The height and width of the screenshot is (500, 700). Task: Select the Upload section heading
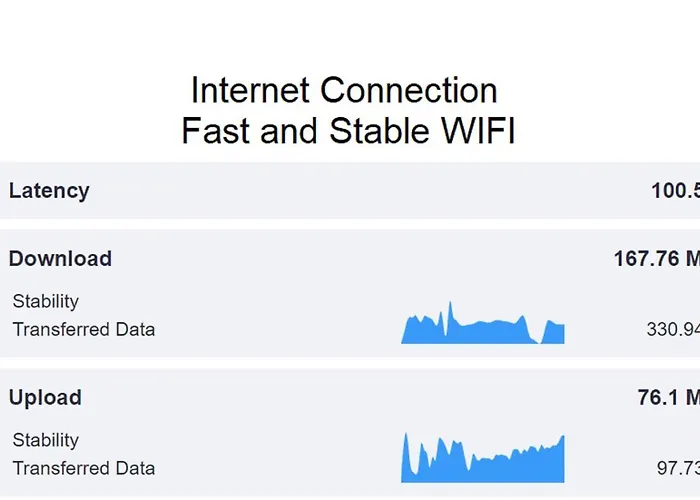[45, 397]
